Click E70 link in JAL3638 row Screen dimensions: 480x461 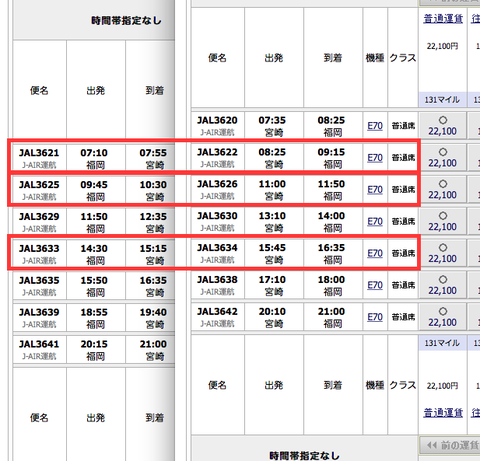click(x=375, y=285)
